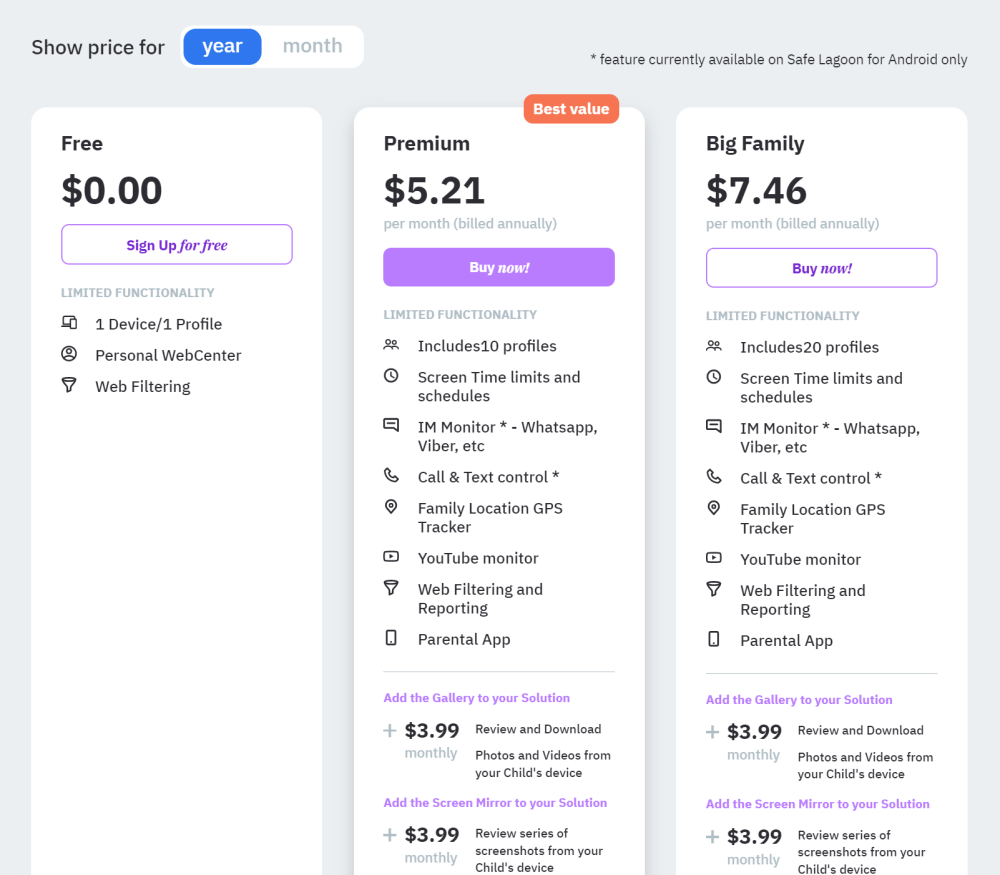This screenshot has height=875, width=1000.
Task: Click the chat bubble icon next to IM Monitor
Action: (391, 424)
